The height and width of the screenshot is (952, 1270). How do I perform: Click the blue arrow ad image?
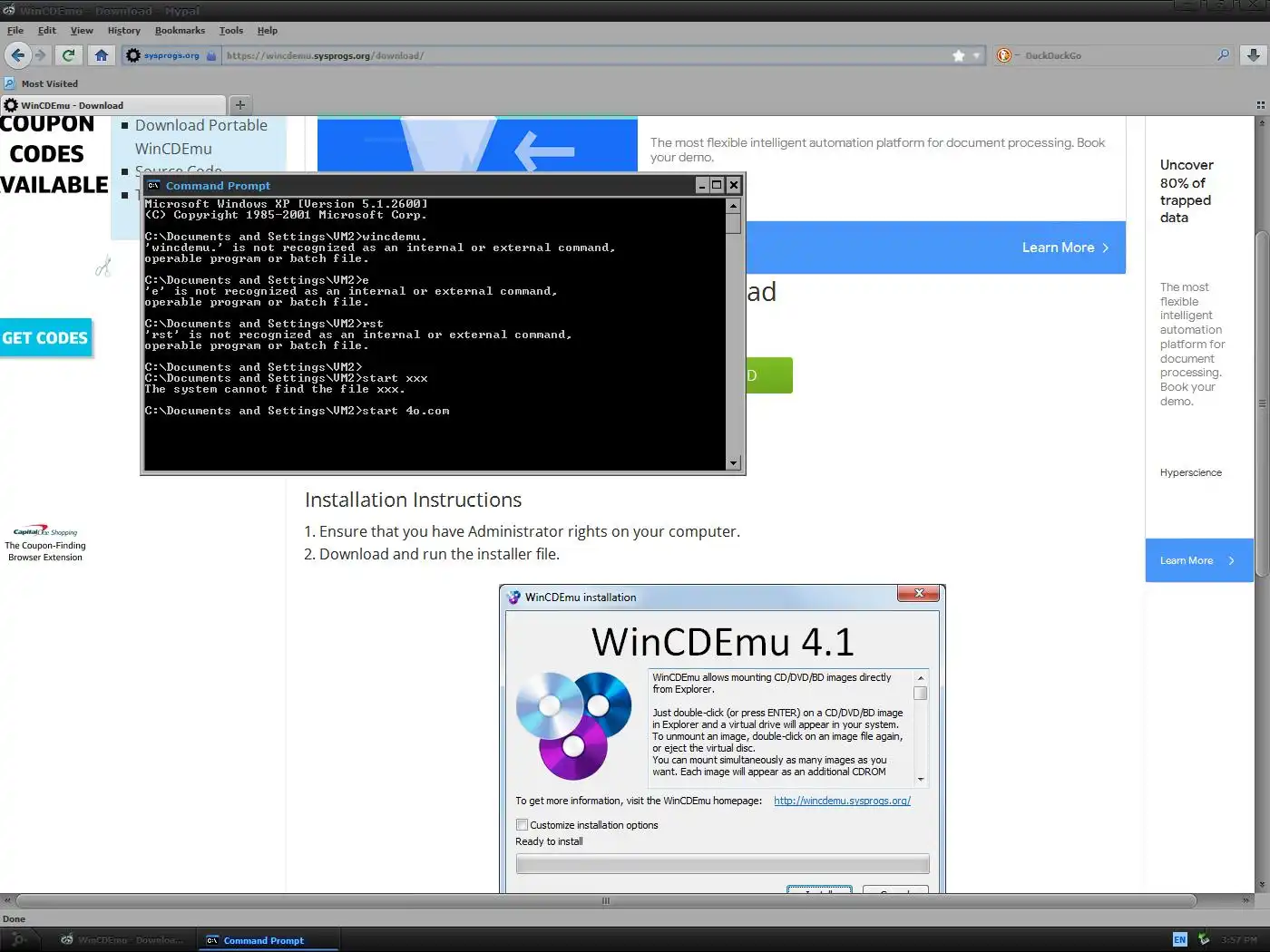click(x=477, y=144)
